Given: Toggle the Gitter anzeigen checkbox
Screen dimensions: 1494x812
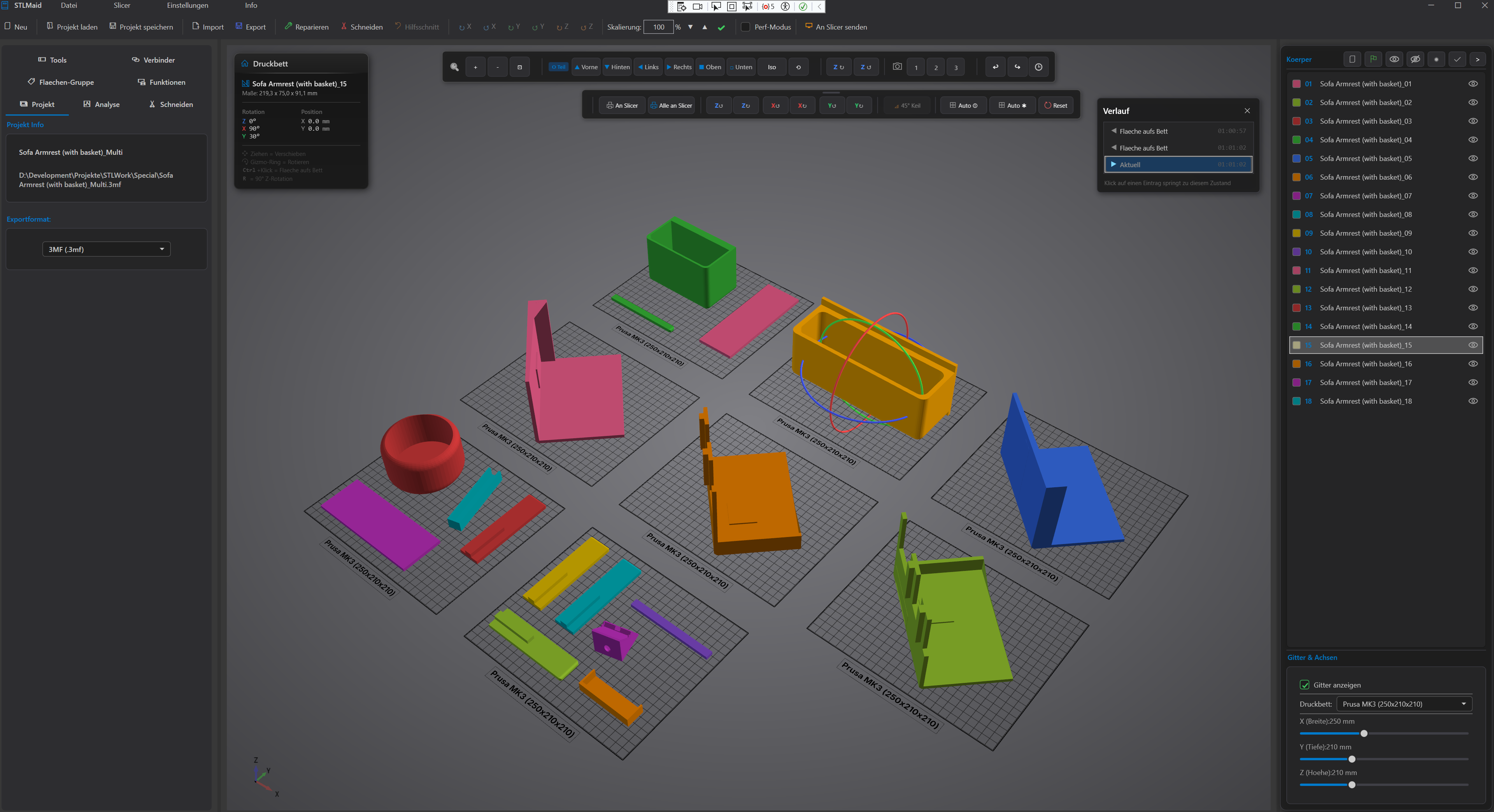Looking at the screenshot, I should coord(1305,684).
